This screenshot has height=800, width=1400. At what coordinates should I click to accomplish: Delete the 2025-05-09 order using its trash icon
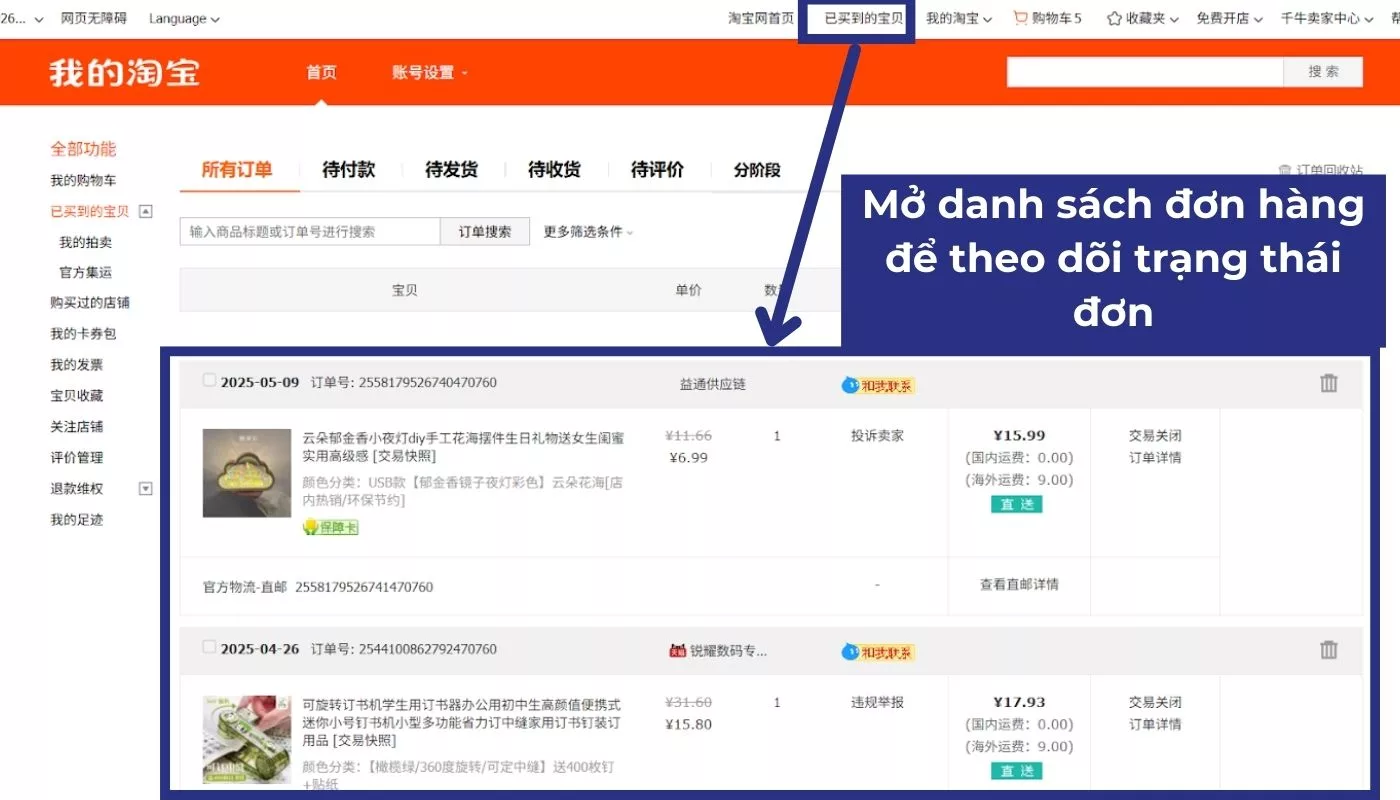pos(1328,383)
